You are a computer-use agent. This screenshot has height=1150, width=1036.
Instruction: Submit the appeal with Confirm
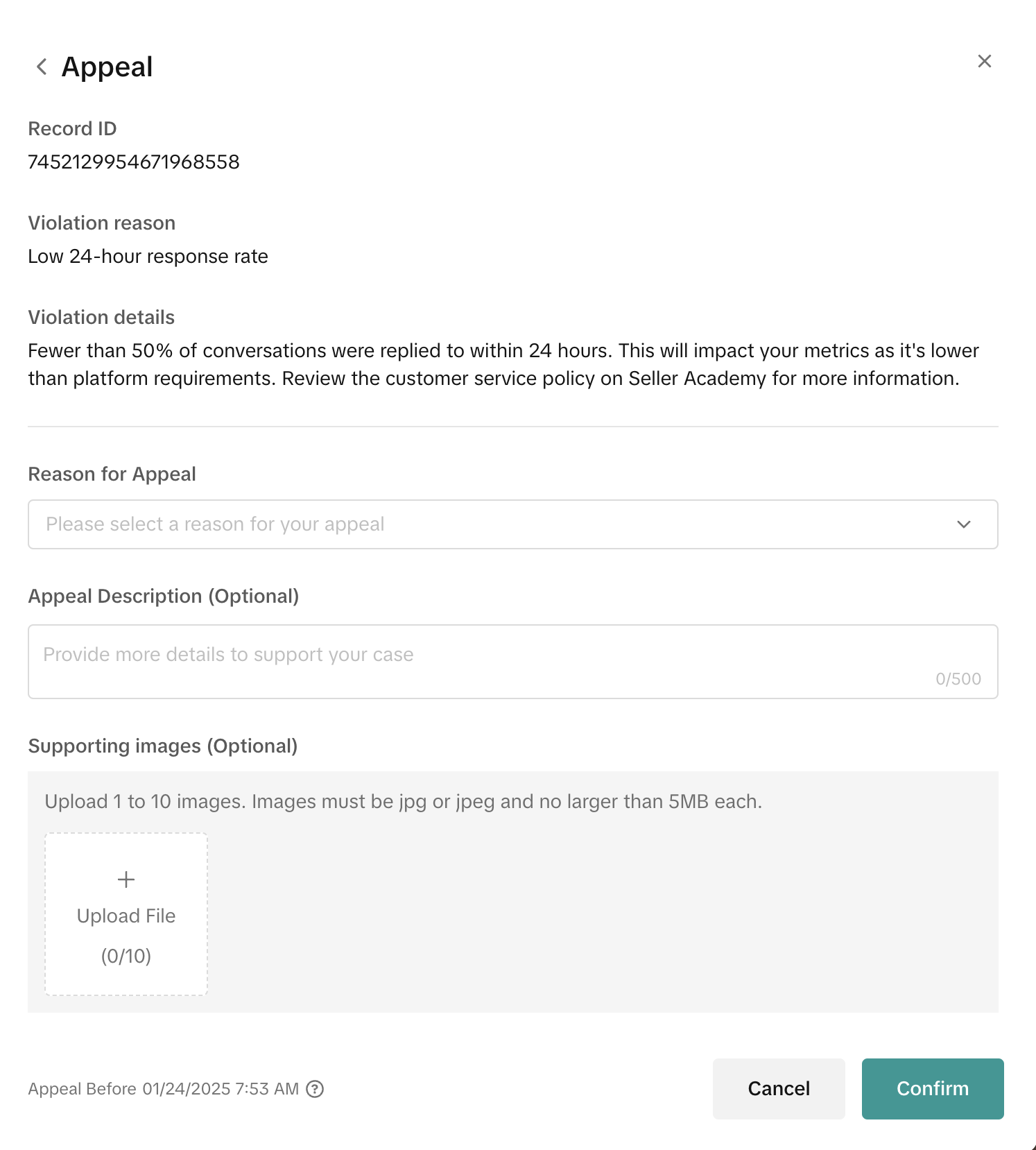(x=932, y=1089)
